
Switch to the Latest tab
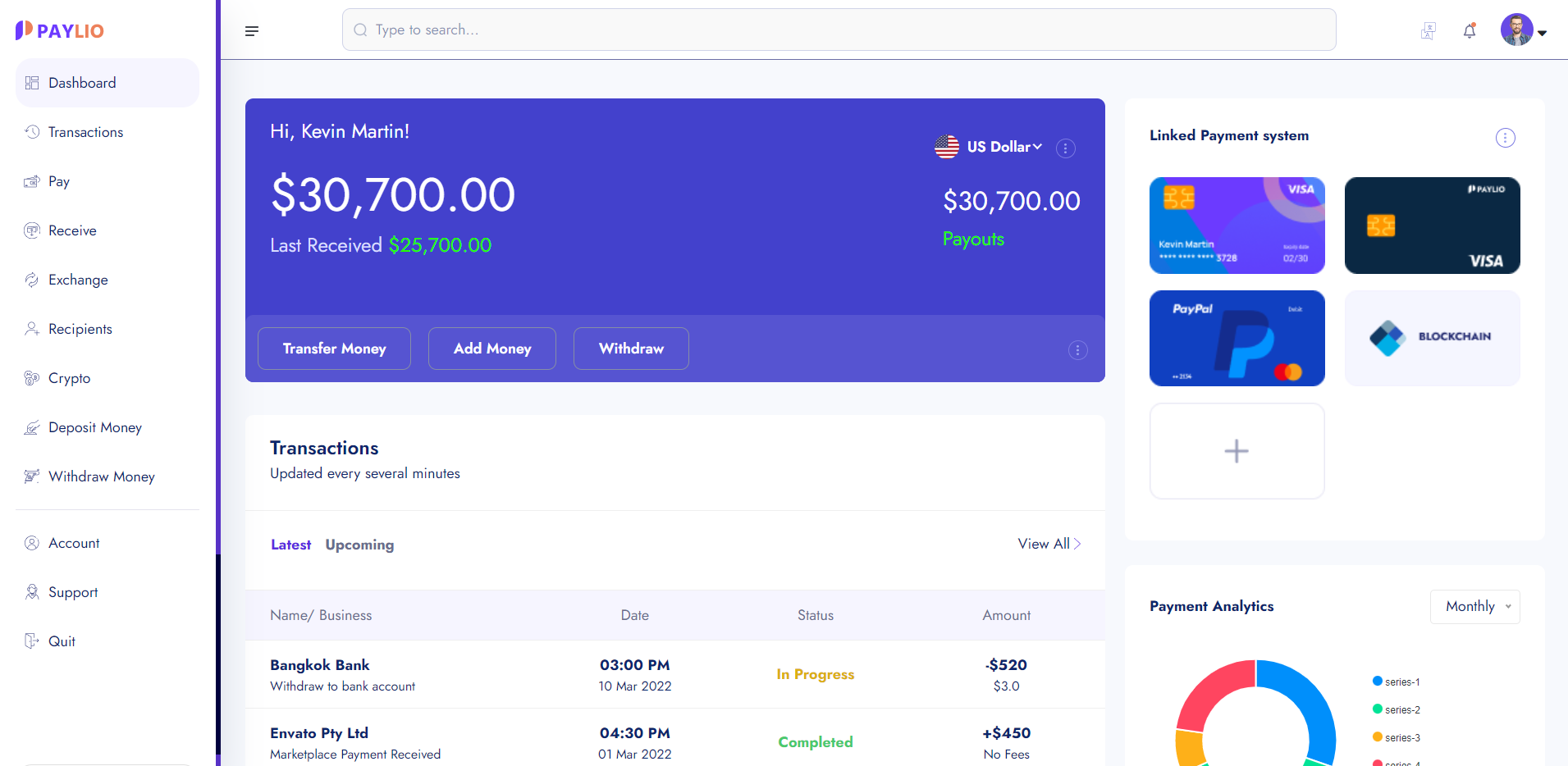click(290, 545)
